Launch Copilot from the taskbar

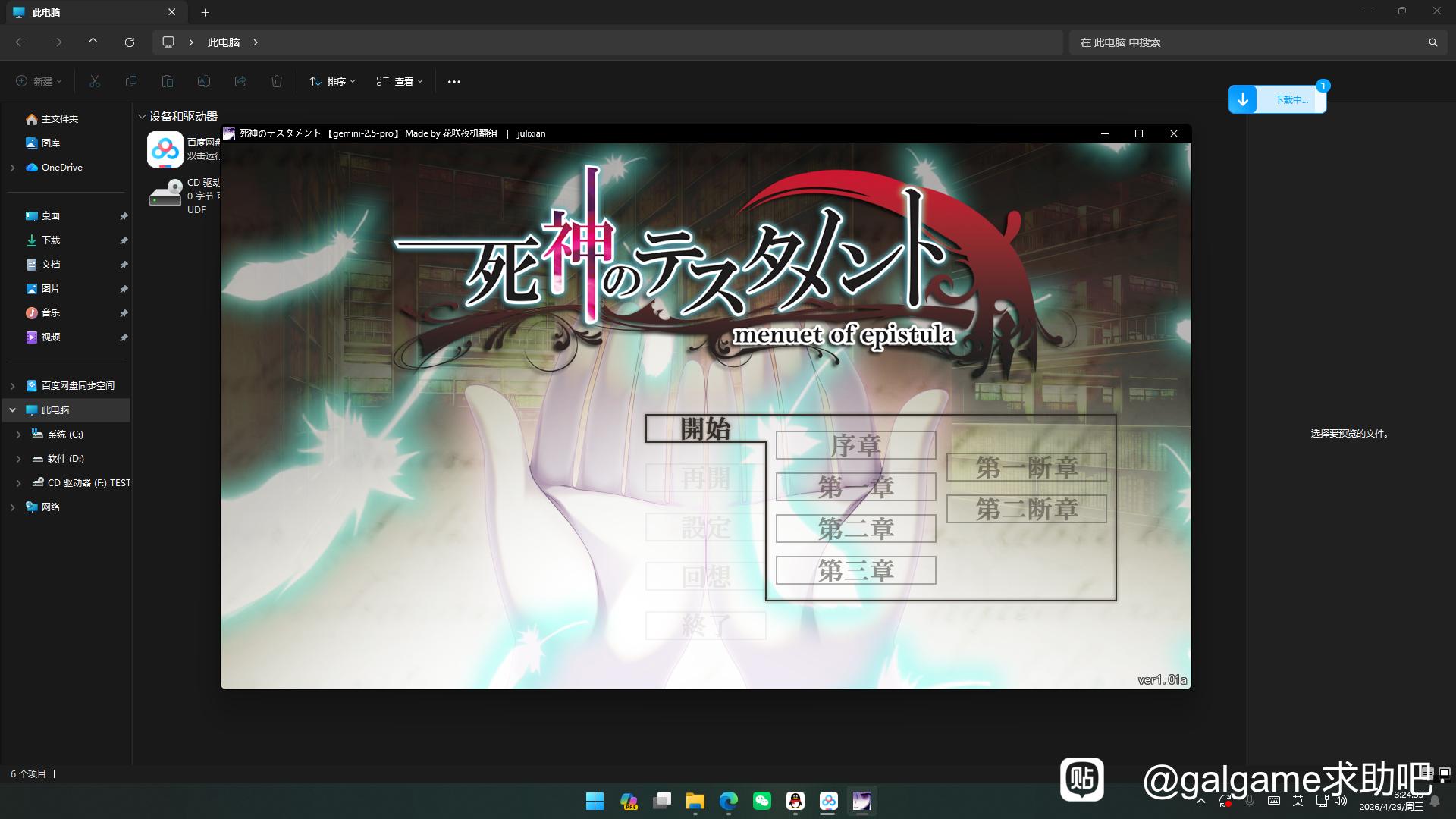[x=629, y=801]
